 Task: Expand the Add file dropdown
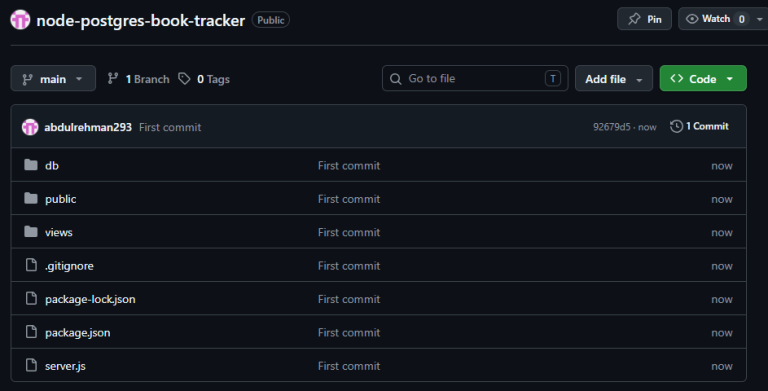pos(614,78)
